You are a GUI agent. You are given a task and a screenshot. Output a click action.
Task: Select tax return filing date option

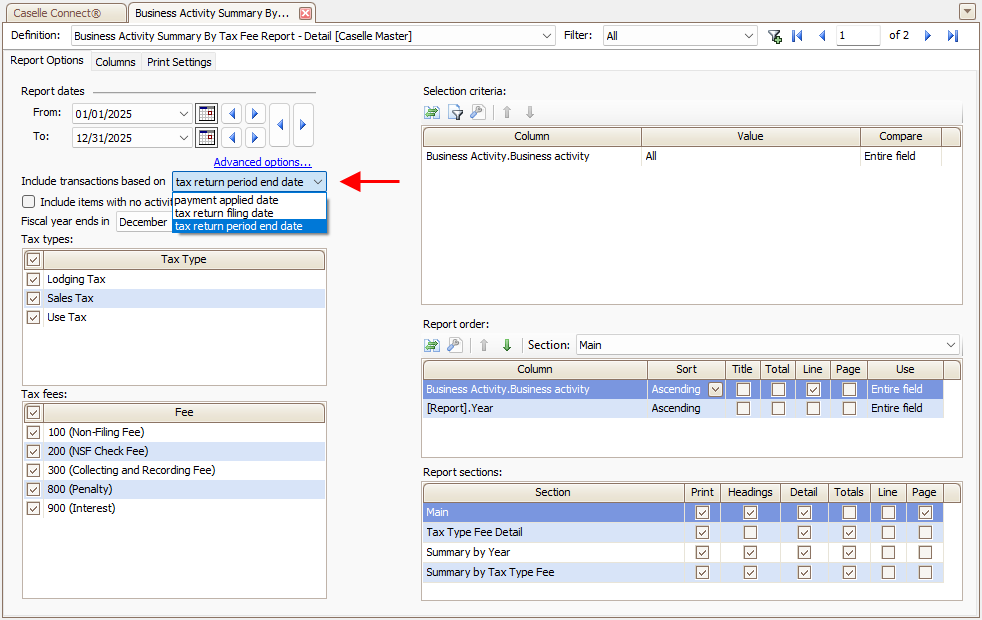pos(224,213)
